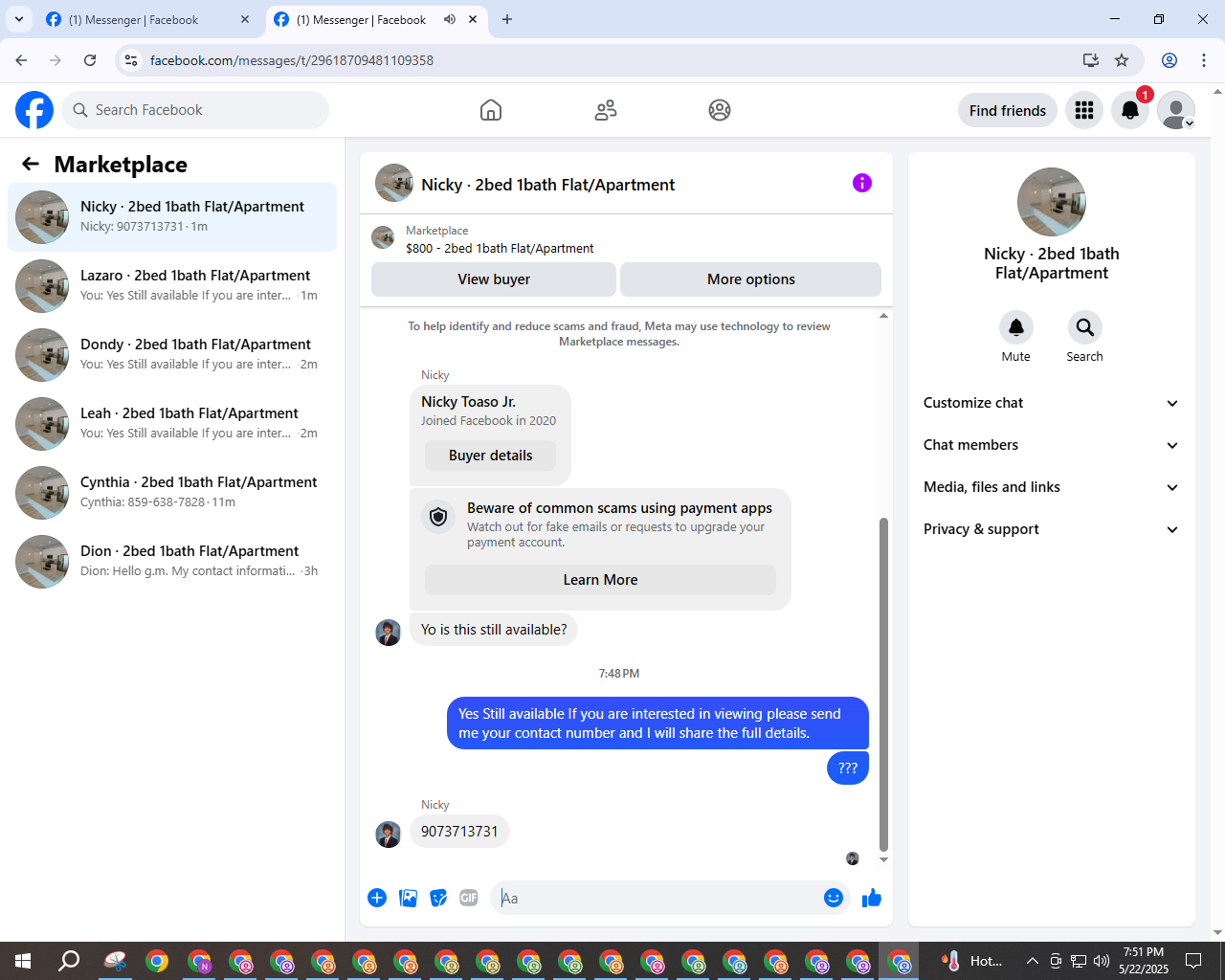
Task: Open taskbar clock showing 7:51 PM
Action: (1144, 961)
